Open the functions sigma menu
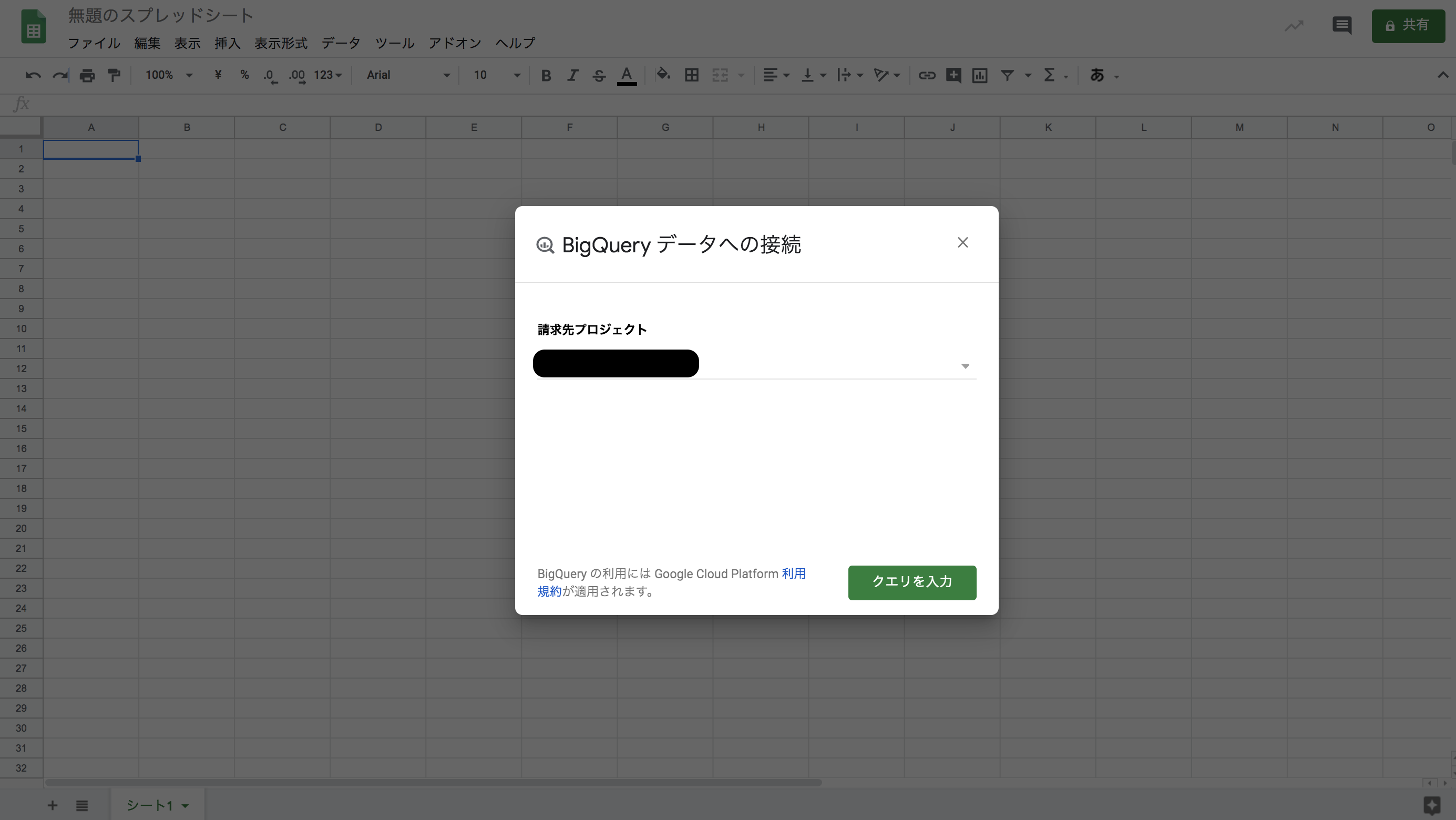This screenshot has height=820, width=1456. [x=1049, y=75]
